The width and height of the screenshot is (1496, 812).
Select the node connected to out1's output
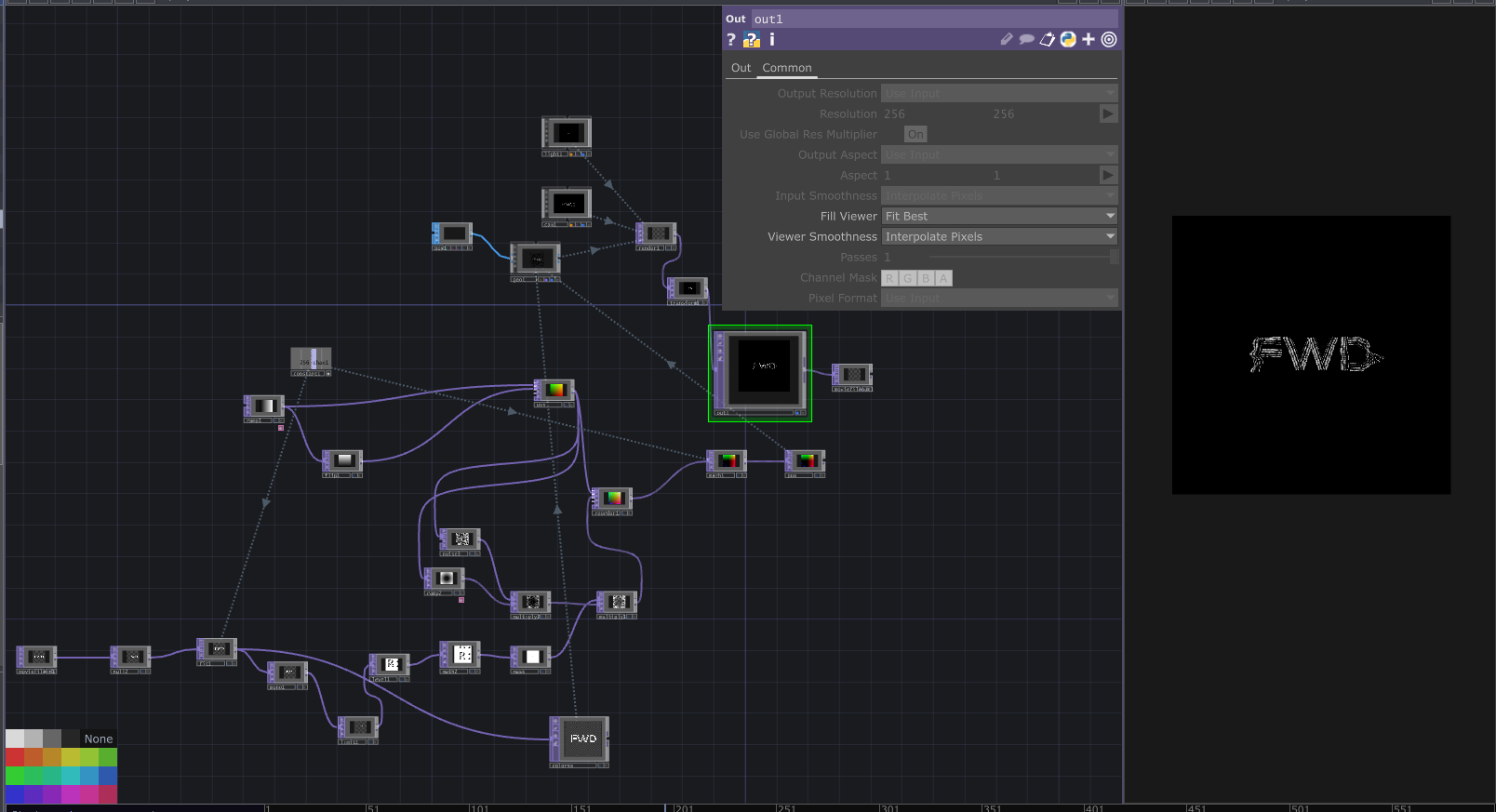tap(852, 377)
